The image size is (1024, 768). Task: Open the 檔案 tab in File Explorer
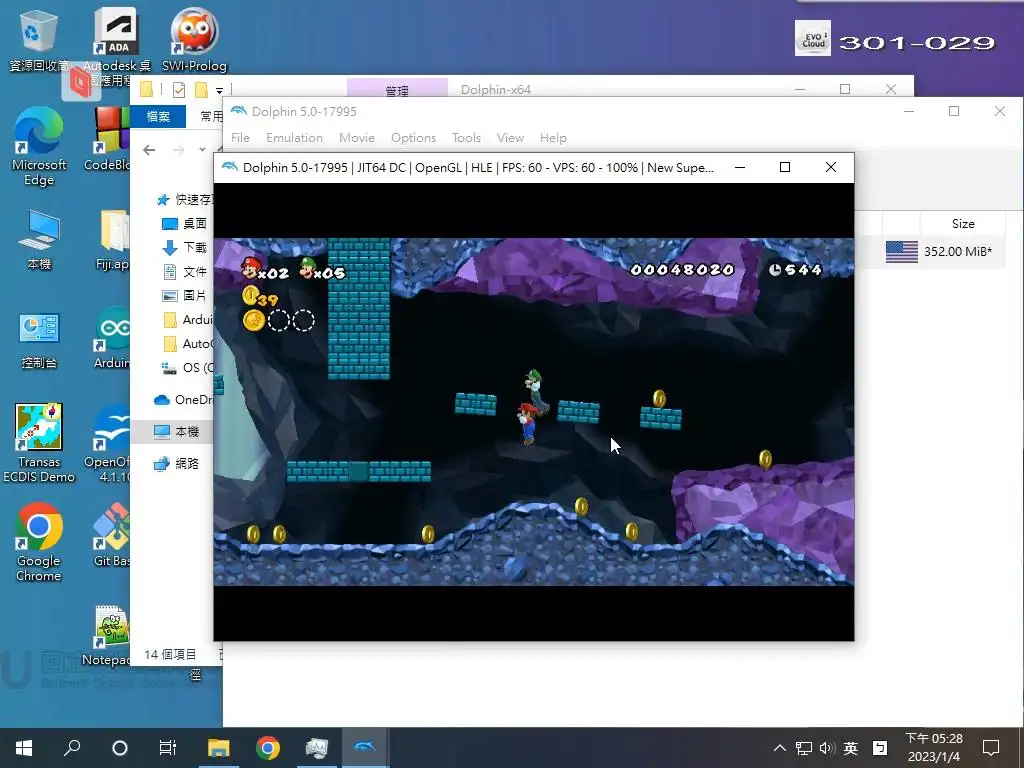(158, 116)
